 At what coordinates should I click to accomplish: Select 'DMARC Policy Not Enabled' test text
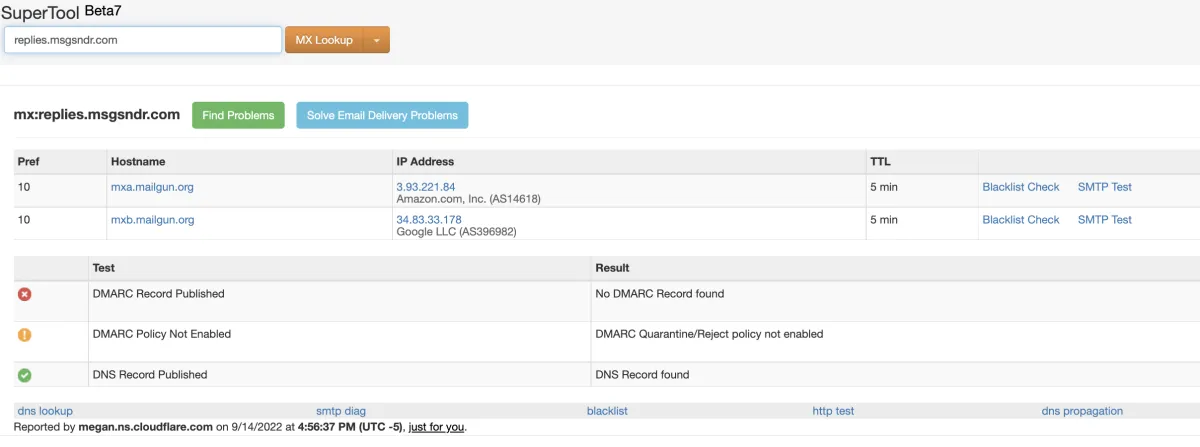pos(161,334)
